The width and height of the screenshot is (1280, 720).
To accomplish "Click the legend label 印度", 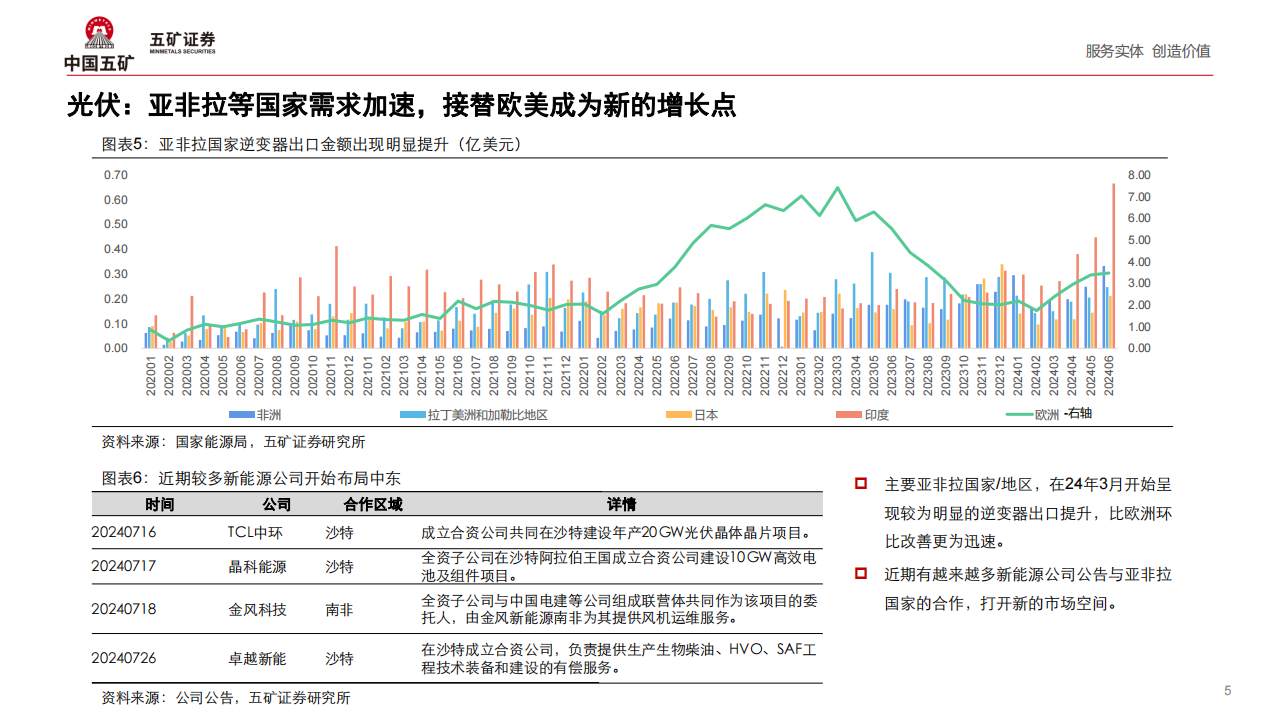I will tap(877, 414).
